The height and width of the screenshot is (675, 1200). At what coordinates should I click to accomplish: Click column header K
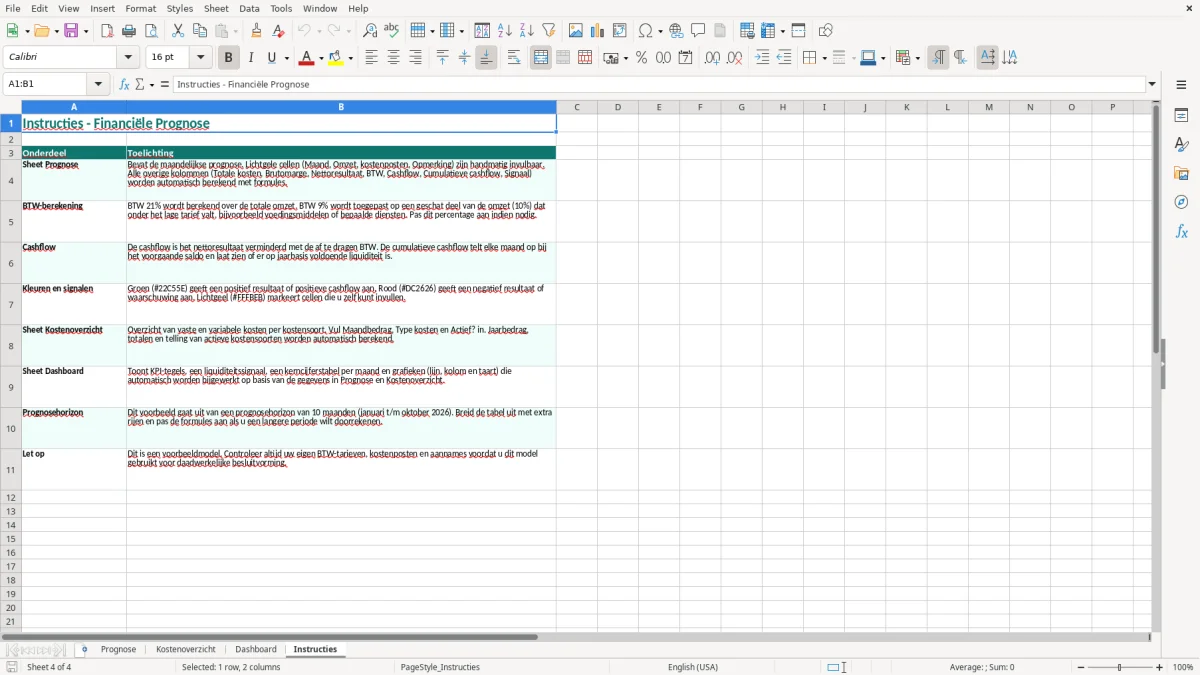[x=906, y=107]
